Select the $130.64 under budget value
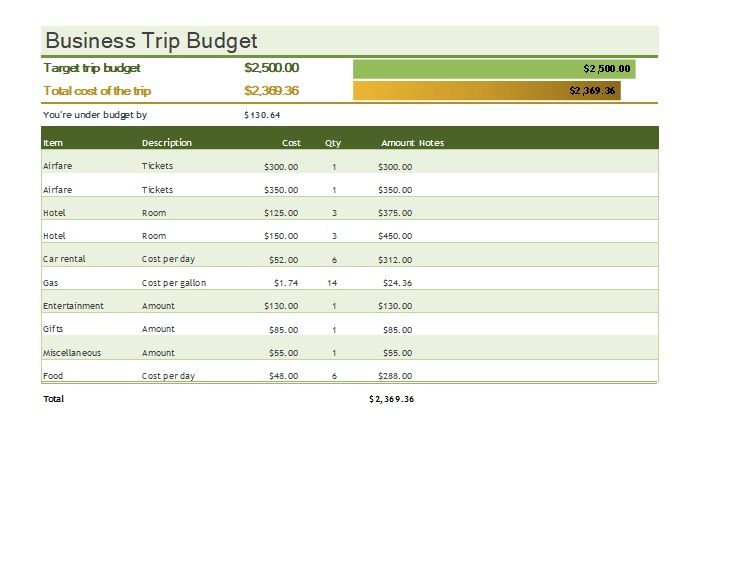746x577 pixels. coord(262,115)
